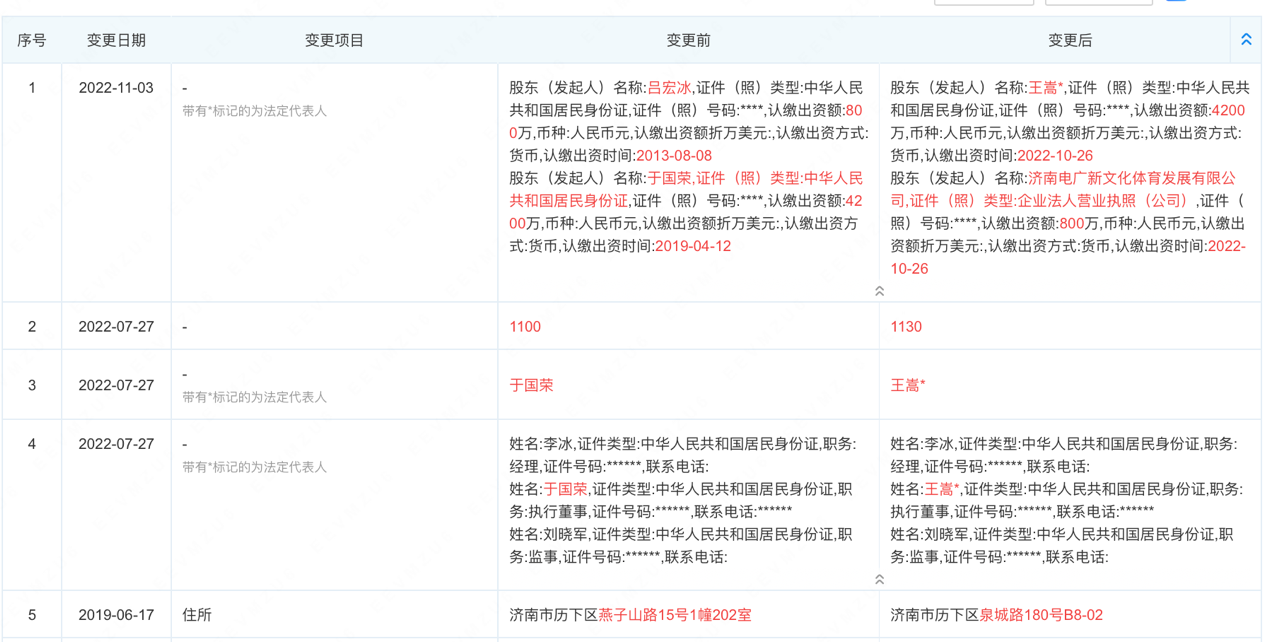Click 住所 change item in row 5
This screenshot has width=1270, height=642.
coord(197,615)
